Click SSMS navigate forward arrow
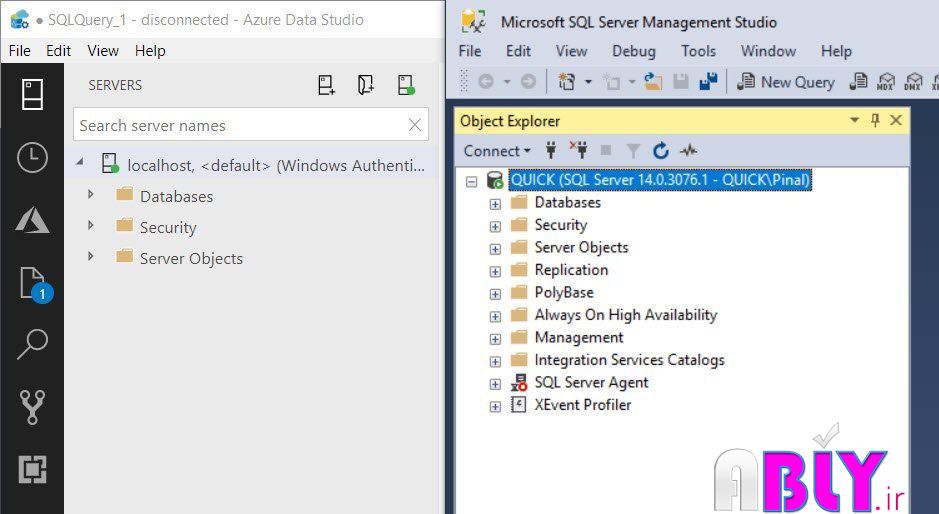The image size is (939, 514). 528,81
